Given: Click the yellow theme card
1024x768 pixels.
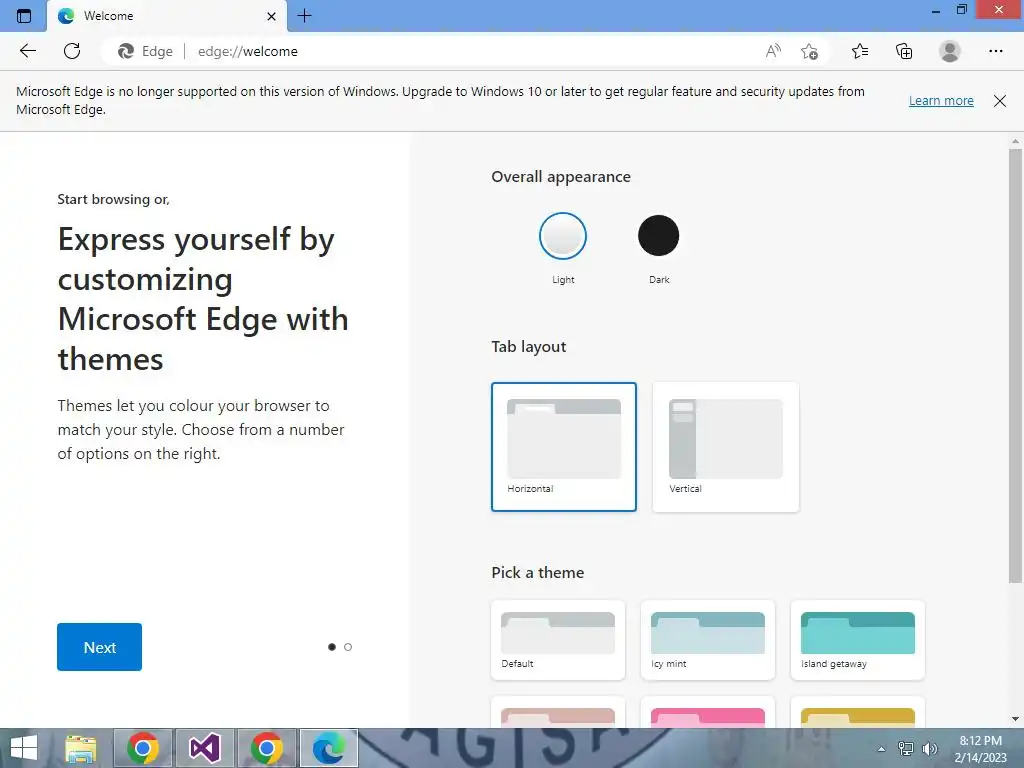Looking at the screenshot, I should 857,713.
